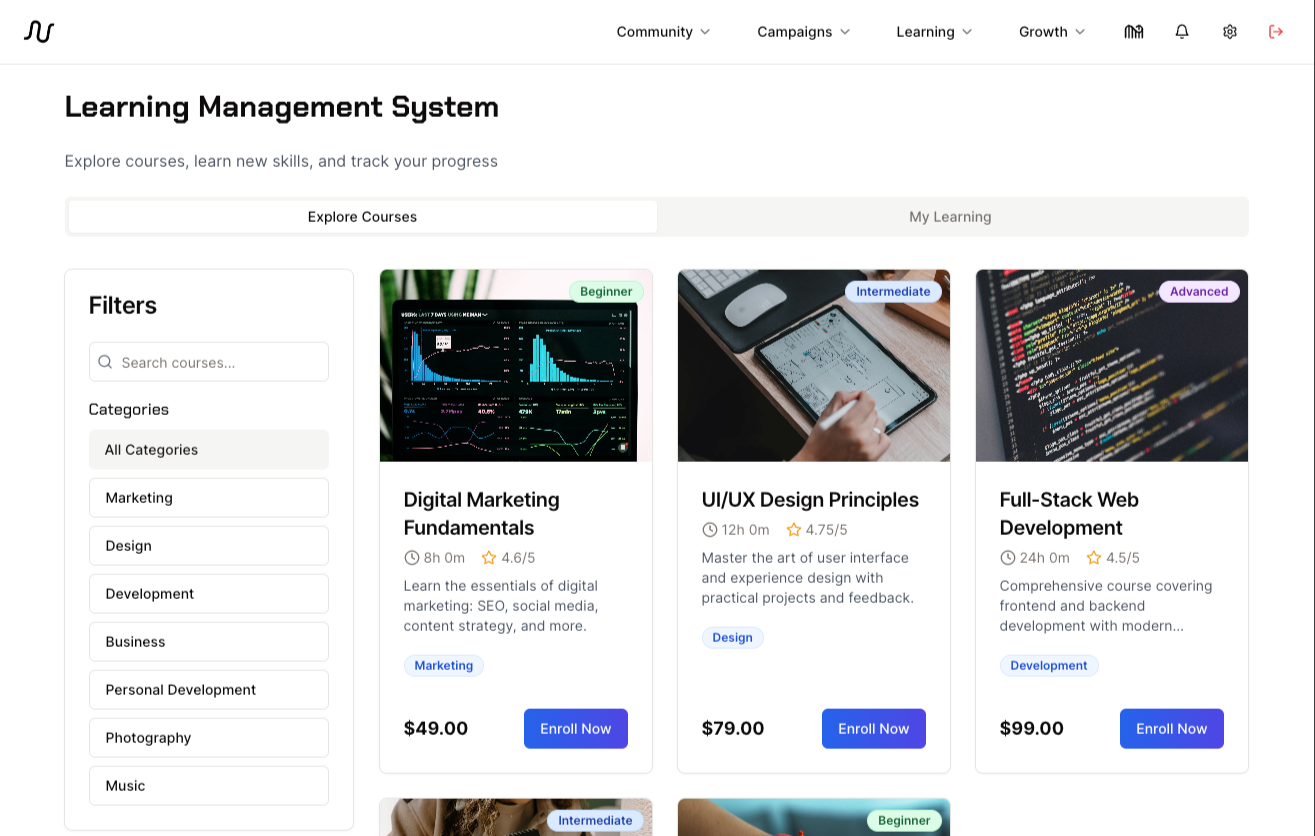Click the Beginner badge on Digital Marketing card
Image resolution: width=1315 pixels, height=836 pixels.
606,292
